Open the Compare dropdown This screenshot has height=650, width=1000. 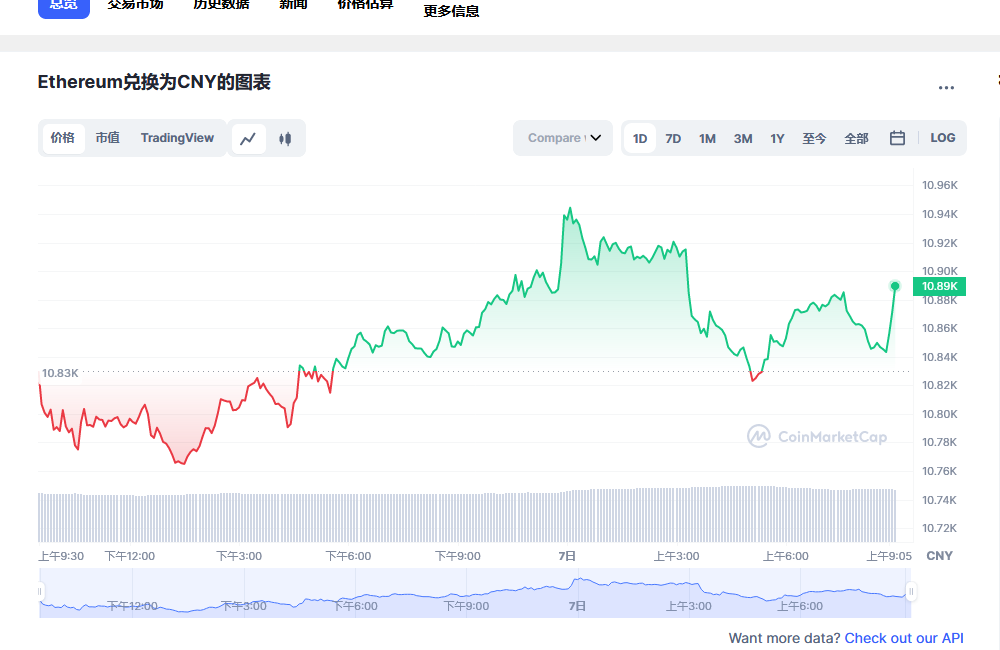tap(562, 138)
